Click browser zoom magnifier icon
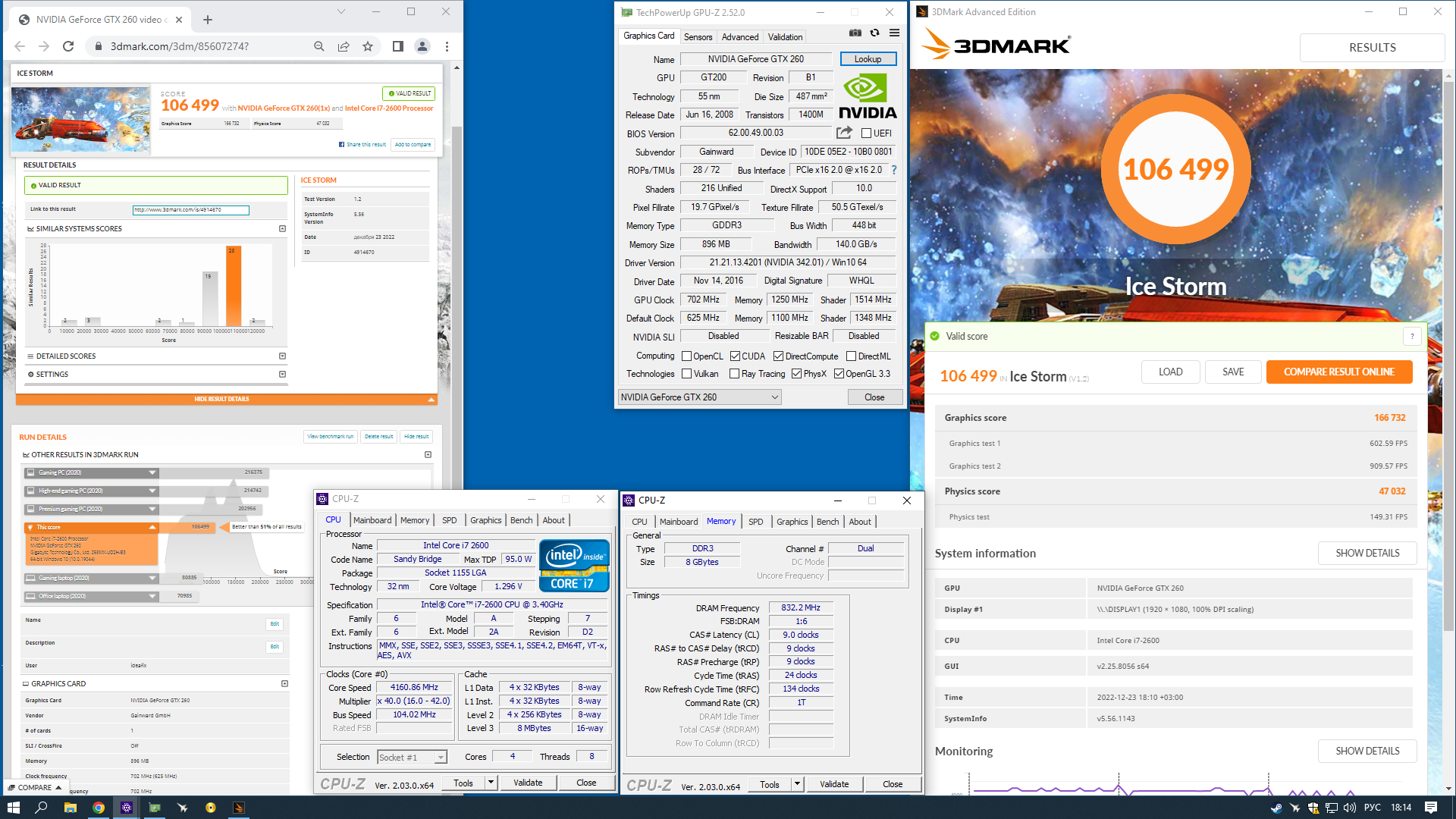The width and height of the screenshot is (1456, 819). (x=319, y=46)
